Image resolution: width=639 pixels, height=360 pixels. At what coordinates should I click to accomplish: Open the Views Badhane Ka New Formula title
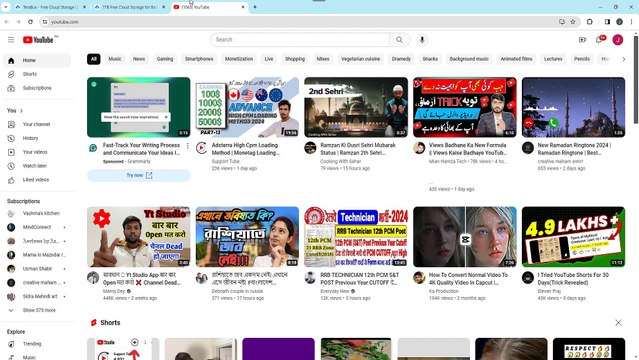(x=468, y=149)
